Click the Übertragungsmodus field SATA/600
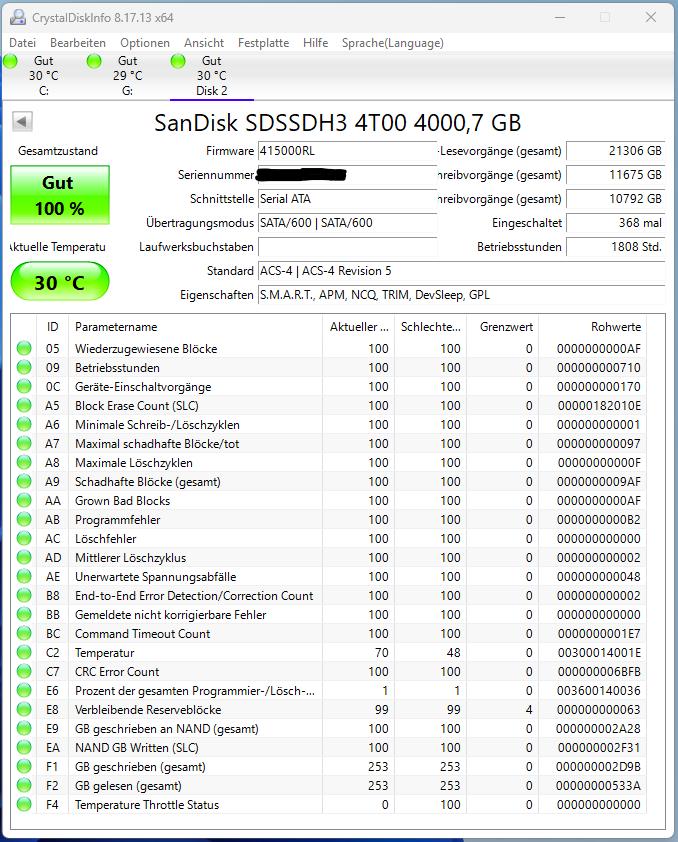This screenshot has height=842, width=678. click(x=347, y=223)
